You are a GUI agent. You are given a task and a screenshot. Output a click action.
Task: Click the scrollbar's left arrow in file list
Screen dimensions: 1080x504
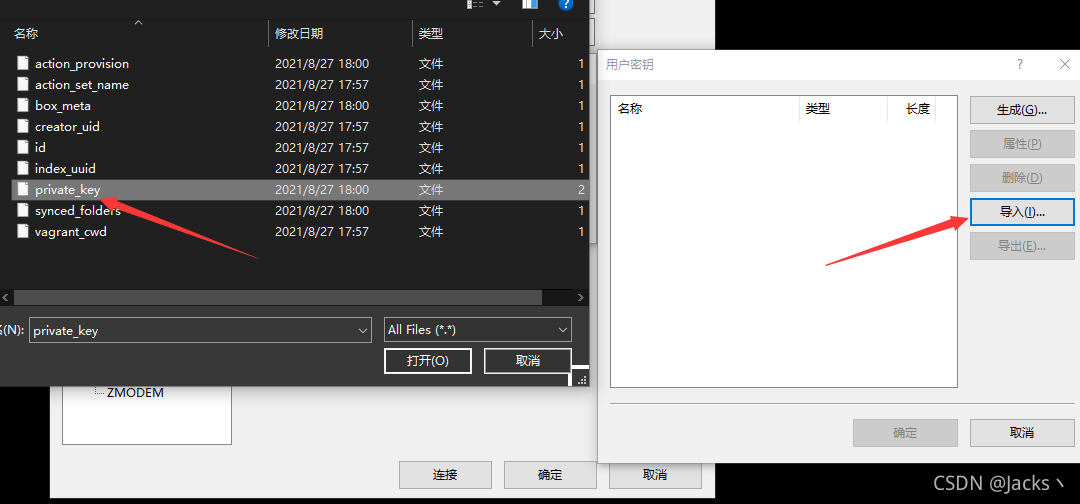[6, 297]
